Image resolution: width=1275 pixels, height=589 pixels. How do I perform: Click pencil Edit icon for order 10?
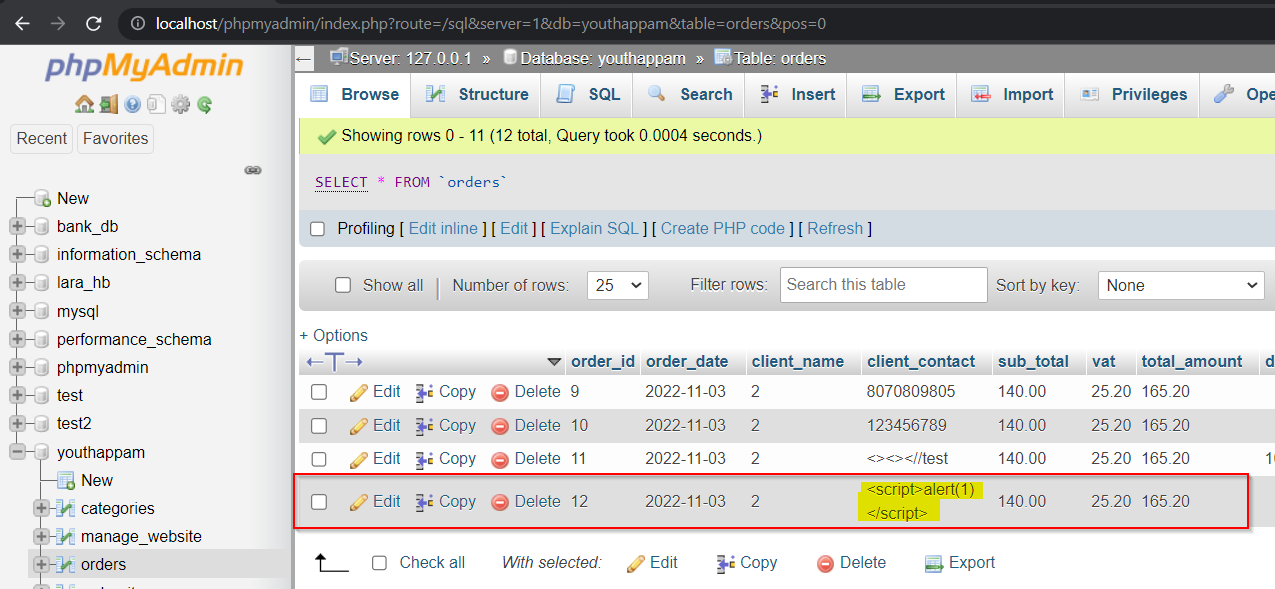pyautogui.click(x=359, y=425)
